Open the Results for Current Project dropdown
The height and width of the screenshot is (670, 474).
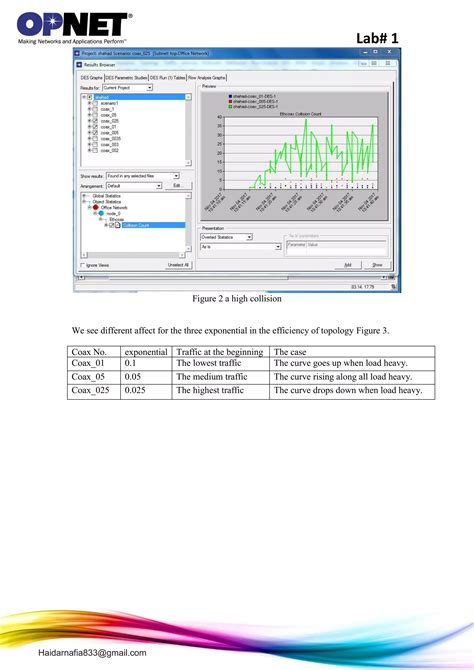128,88
